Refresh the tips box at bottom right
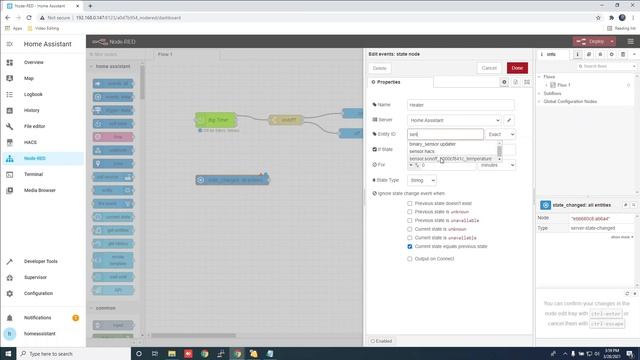640x360 pixels. click(627, 293)
